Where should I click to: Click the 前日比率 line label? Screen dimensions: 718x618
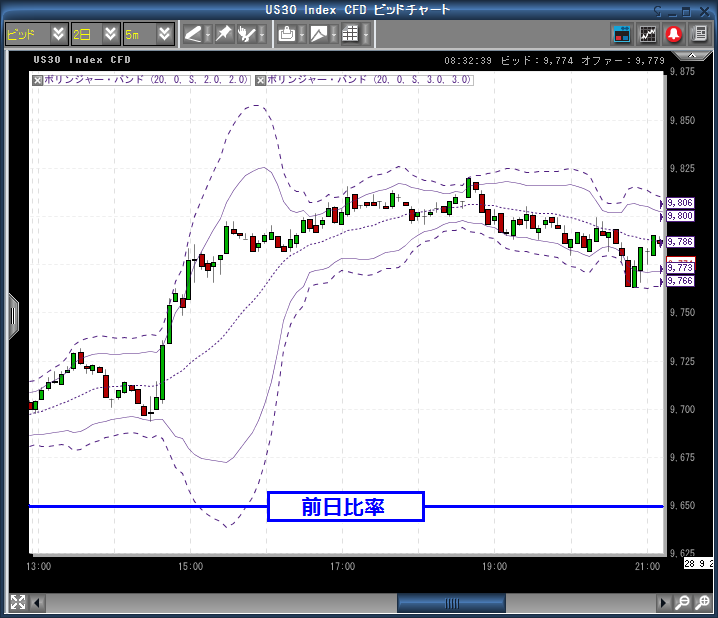tap(345, 507)
